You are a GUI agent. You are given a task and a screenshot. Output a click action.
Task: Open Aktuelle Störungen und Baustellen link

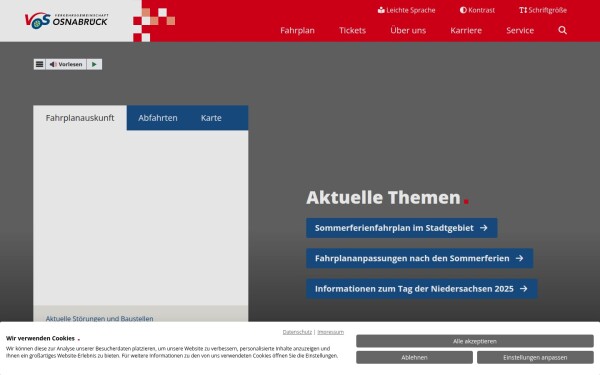pyautogui.click(x=99, y=318)
